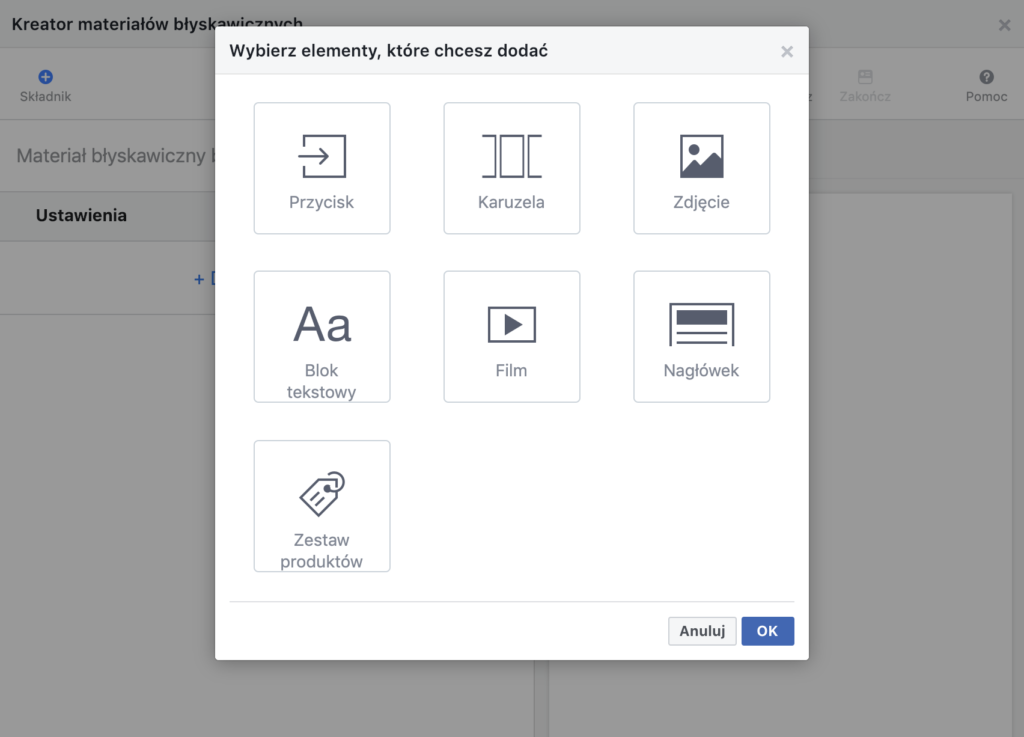
Task: Click the Zestaw produktów label text
Action: click(322, 551)
